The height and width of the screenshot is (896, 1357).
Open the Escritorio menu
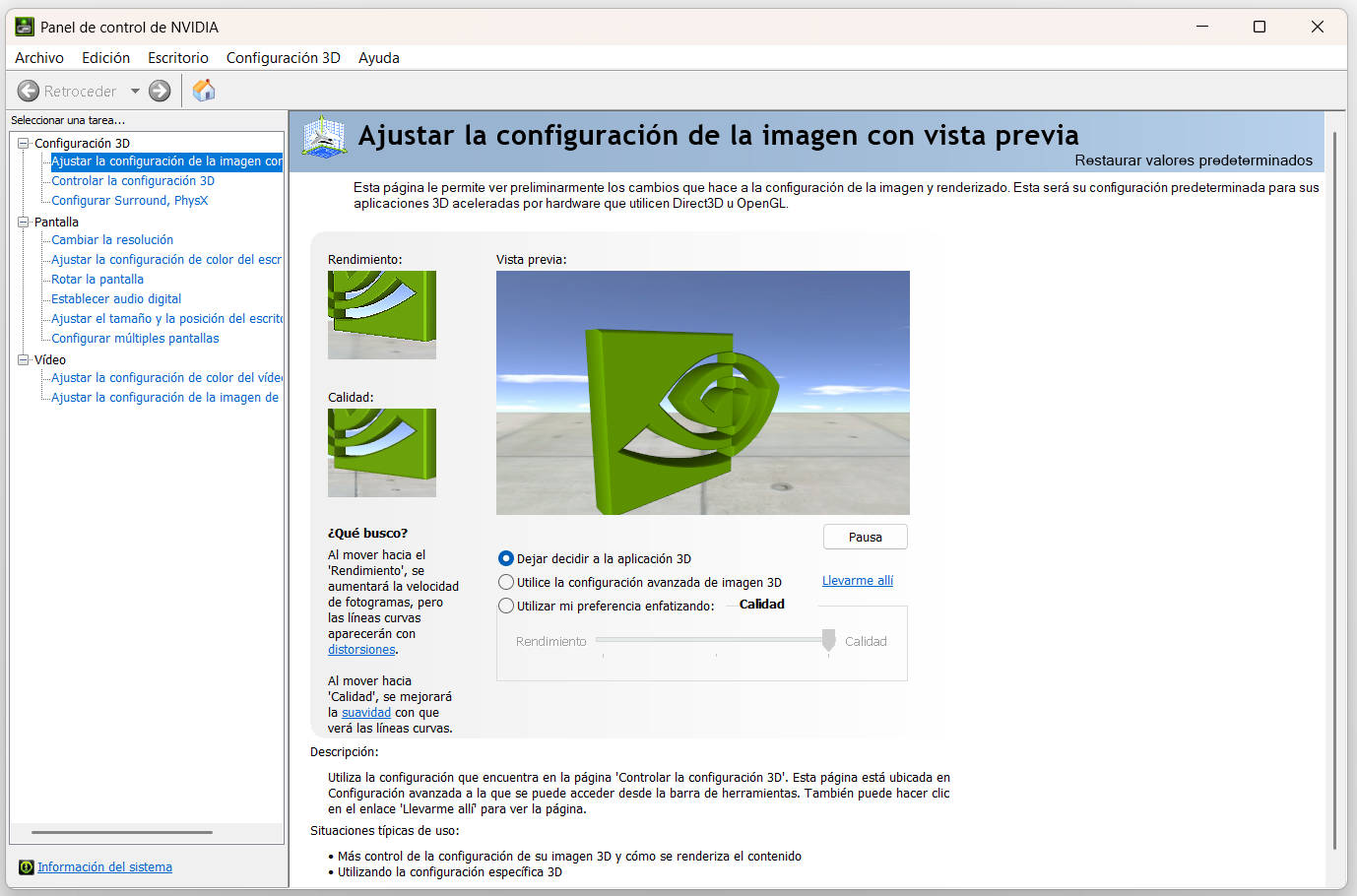coord(178,58)
